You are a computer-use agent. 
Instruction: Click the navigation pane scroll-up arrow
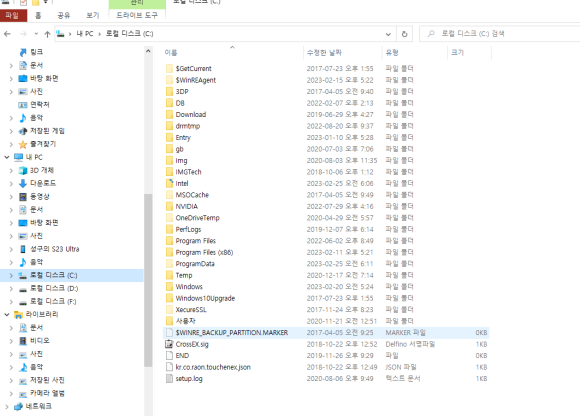click(148, 51)
